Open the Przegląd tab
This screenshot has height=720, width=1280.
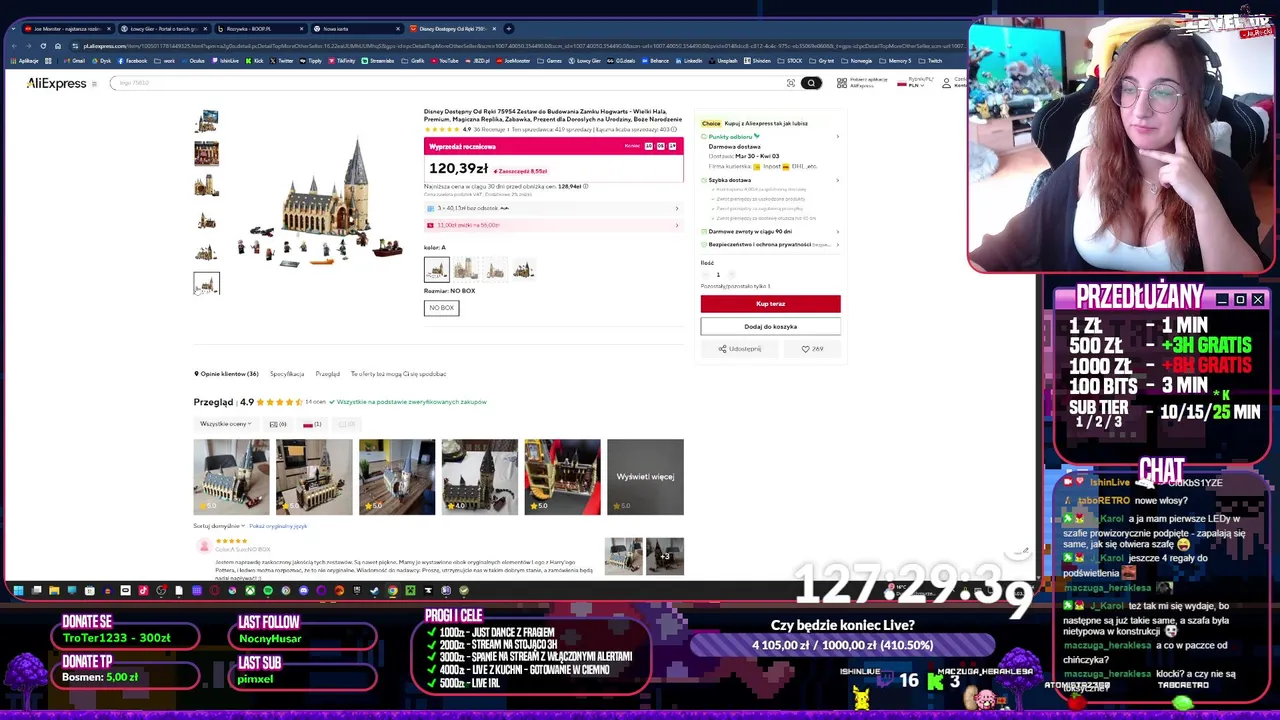coord(327,374)
